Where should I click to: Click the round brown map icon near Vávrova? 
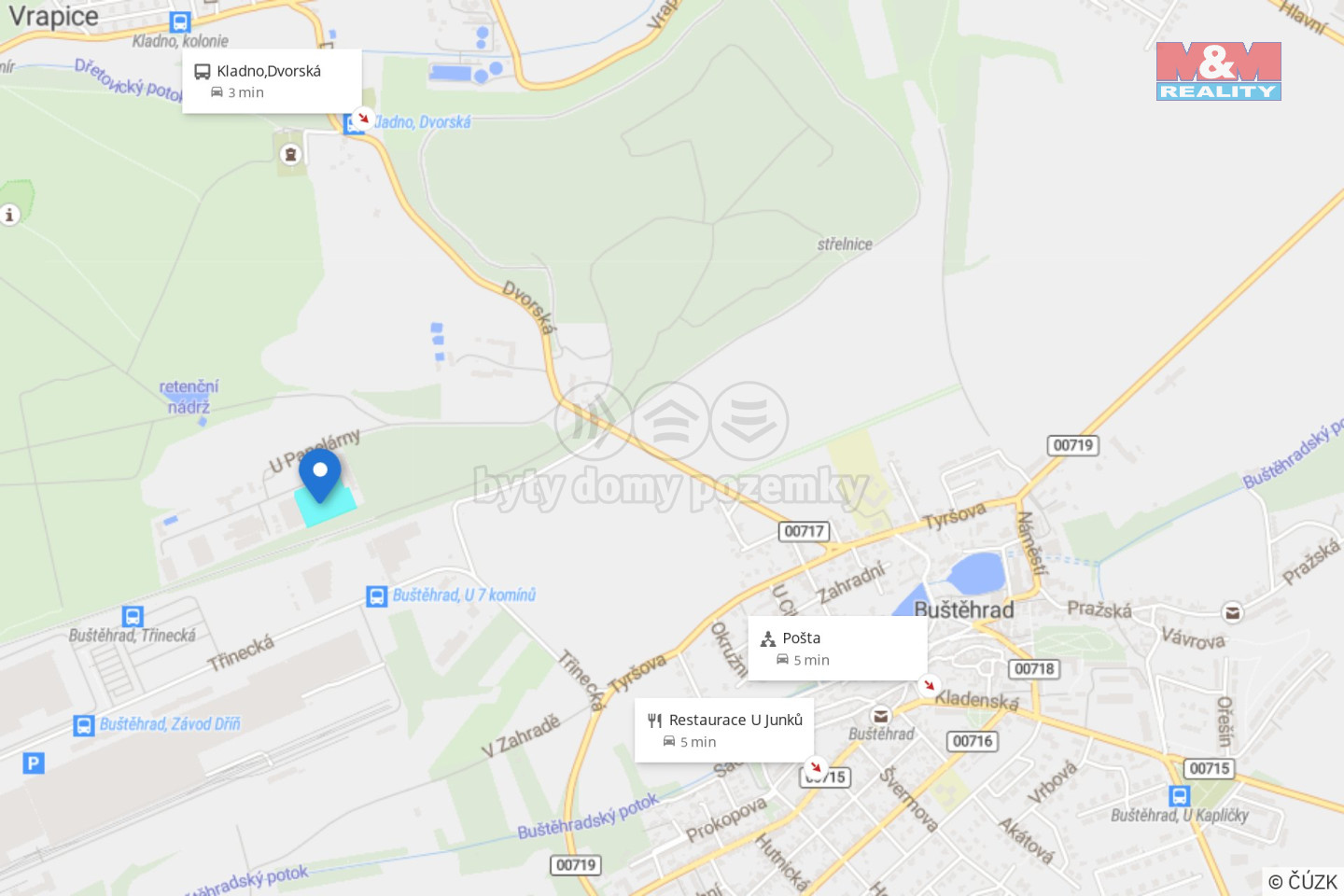point(1232,613)
